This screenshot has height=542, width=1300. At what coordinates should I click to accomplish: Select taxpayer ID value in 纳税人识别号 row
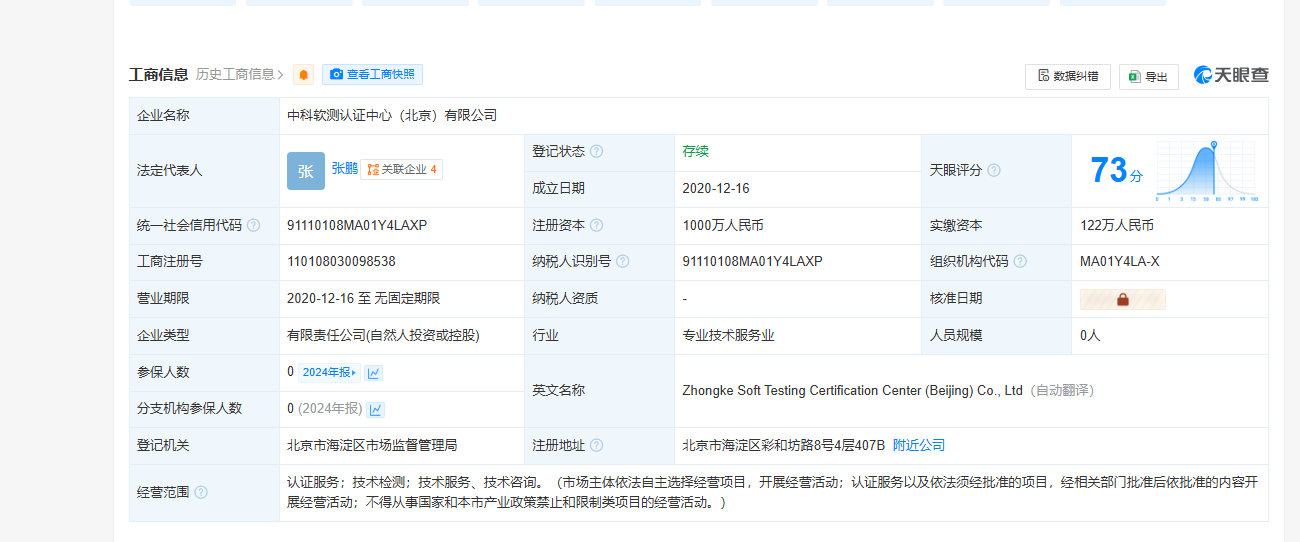752,262
